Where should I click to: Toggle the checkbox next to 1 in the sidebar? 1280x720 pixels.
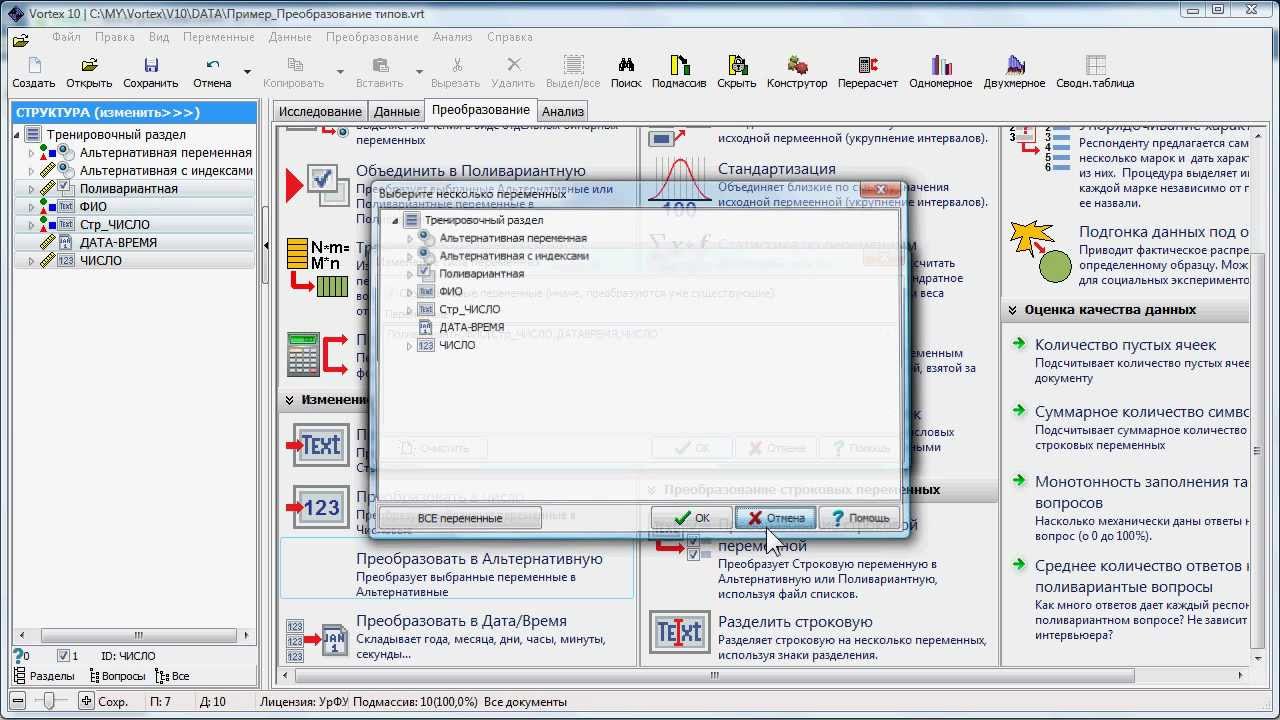tap(63, 656)
